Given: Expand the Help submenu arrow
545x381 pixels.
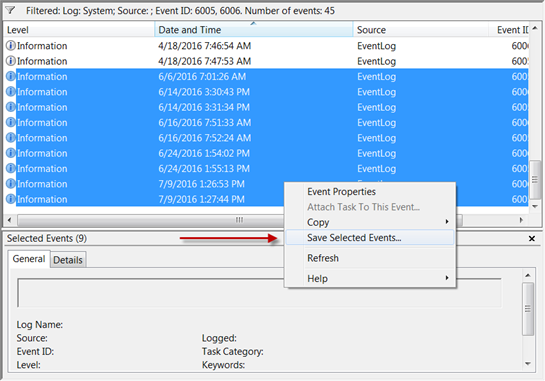Looking at the screenshot, I should (447, 278).
